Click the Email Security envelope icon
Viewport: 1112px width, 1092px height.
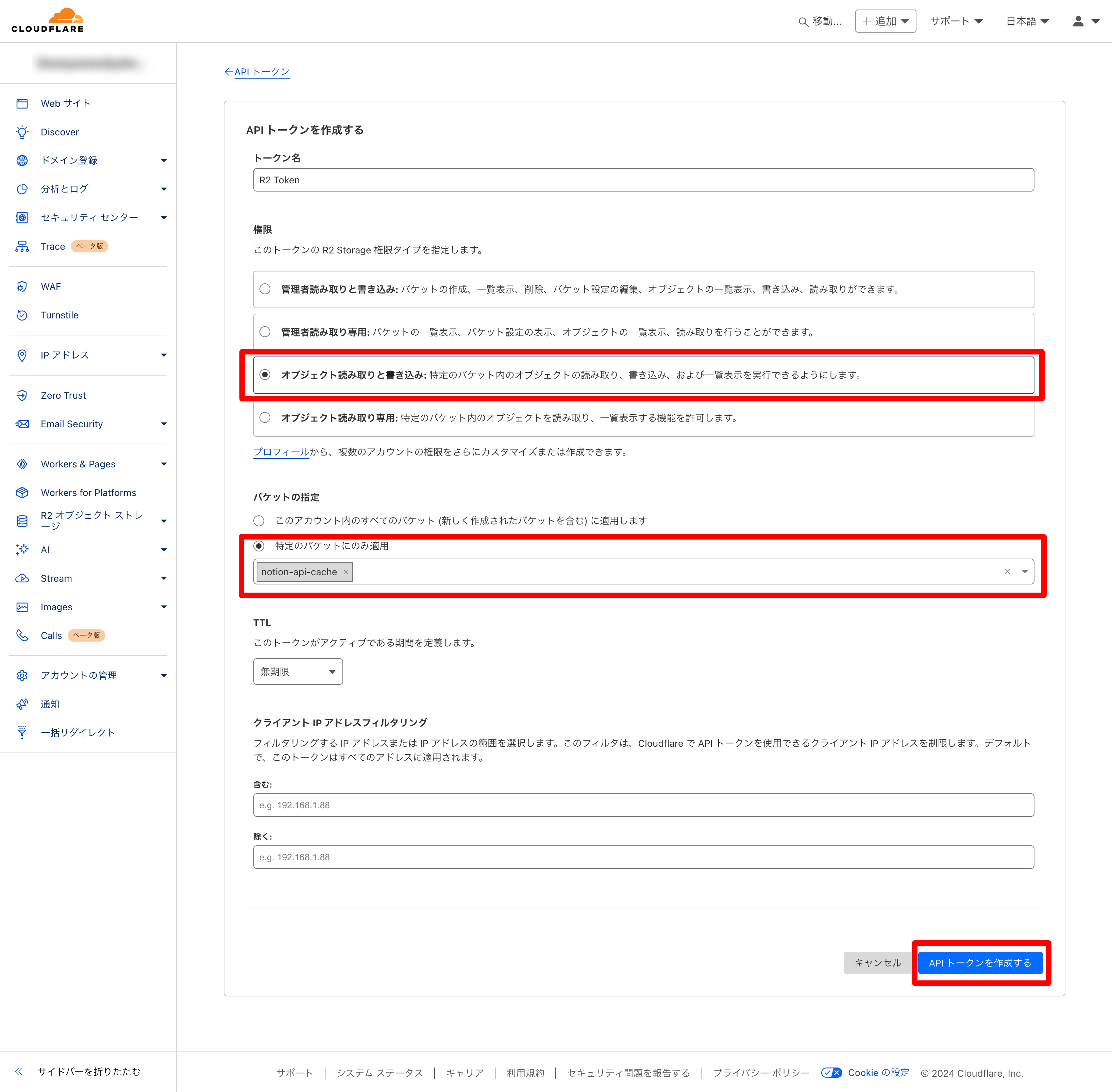(22, 425)
